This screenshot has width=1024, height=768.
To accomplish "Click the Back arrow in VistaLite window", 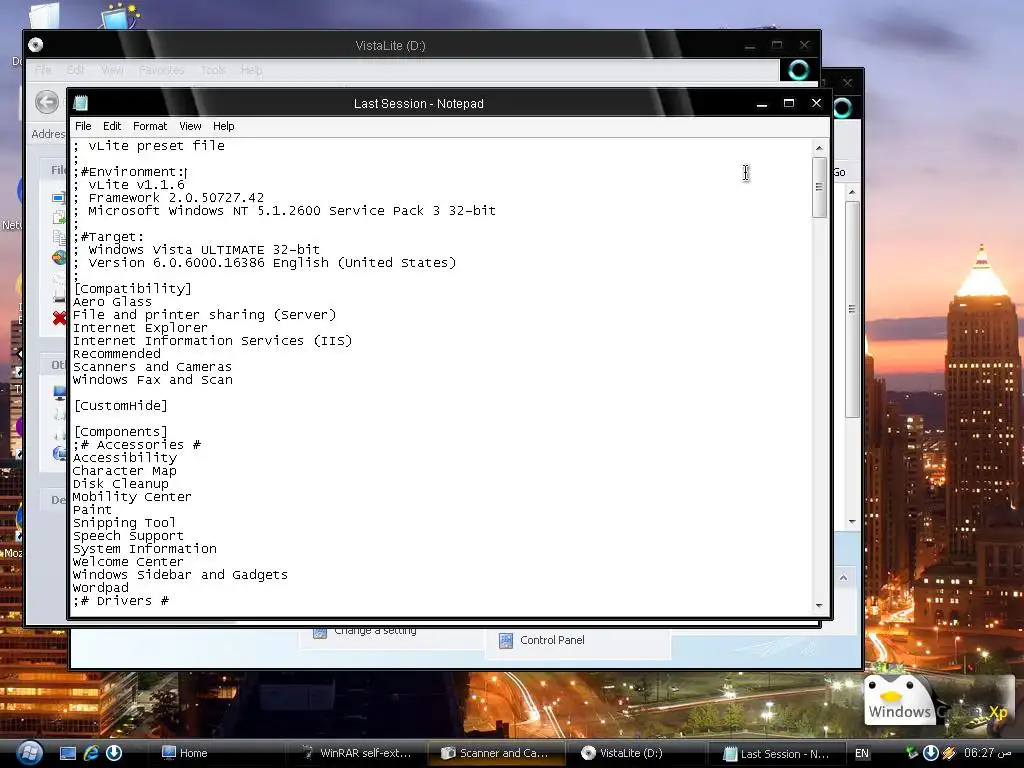I will tap(46, 102).
